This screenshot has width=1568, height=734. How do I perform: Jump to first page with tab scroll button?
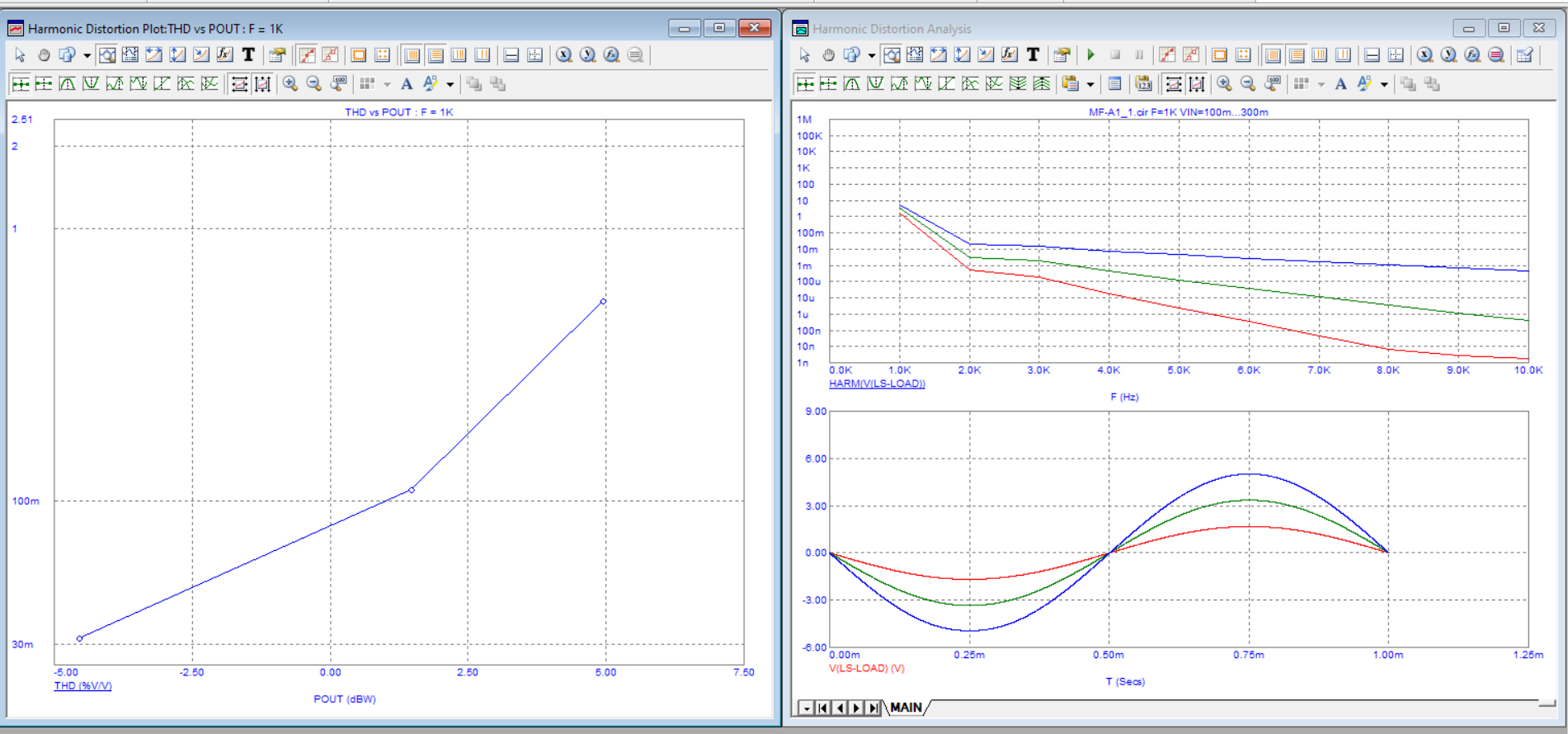pyautogui.click(x=823, y=708)
